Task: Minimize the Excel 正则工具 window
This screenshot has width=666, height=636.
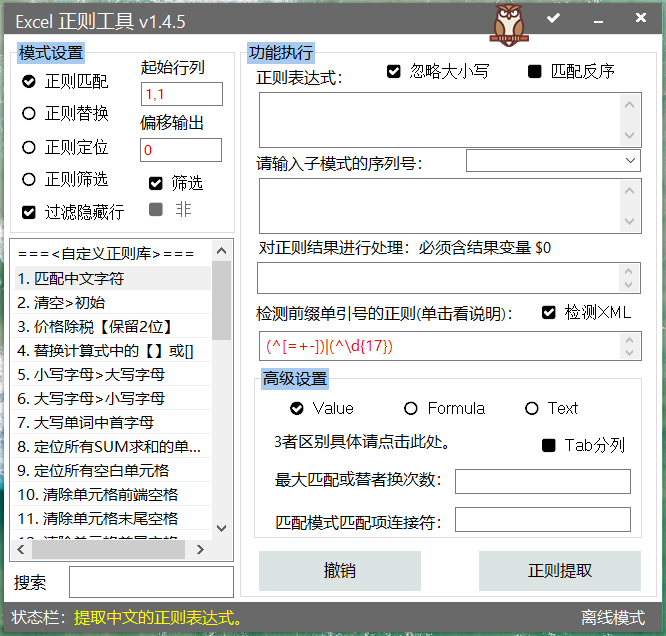Action: tap(598, 21)
